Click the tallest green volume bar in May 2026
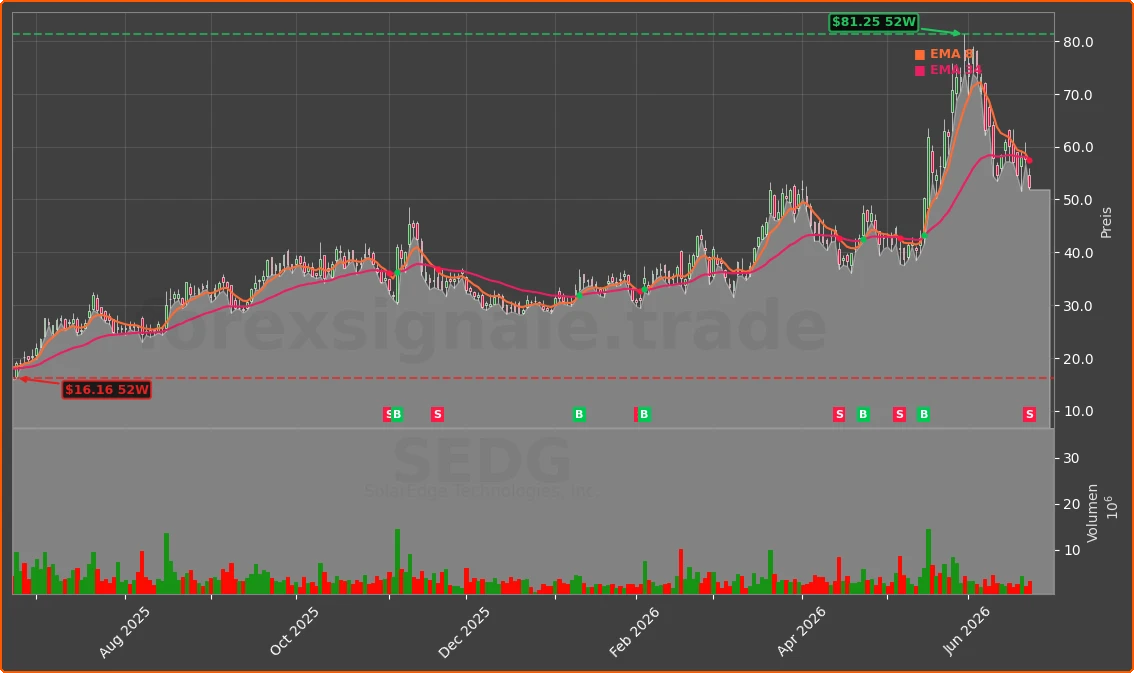Screen dimensions: 1134x673 click(x=929, y=562)
